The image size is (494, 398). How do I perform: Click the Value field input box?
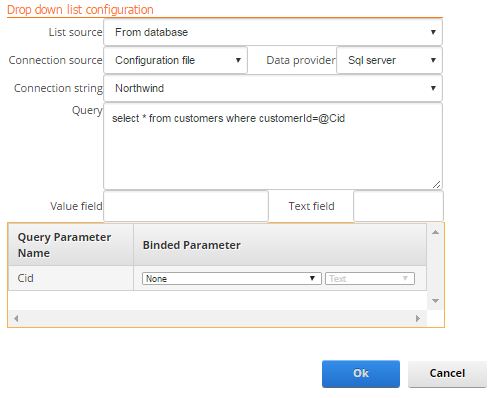tap(186, 206)
